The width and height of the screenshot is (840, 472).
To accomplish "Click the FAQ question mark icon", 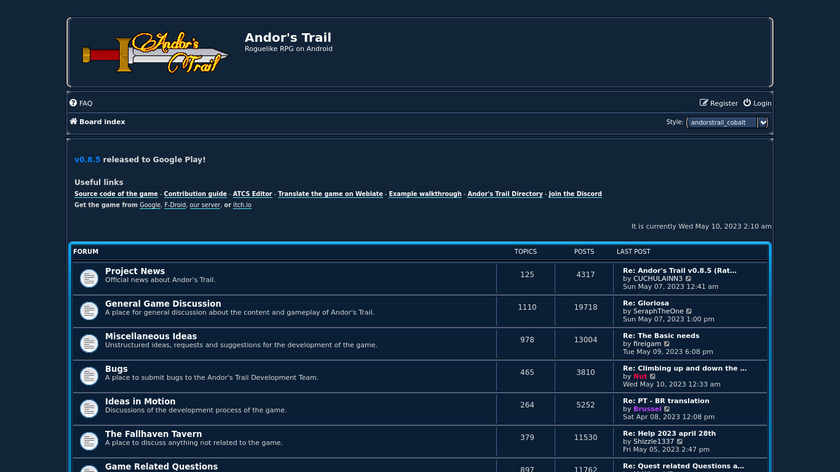I will (x=73, y=103).
